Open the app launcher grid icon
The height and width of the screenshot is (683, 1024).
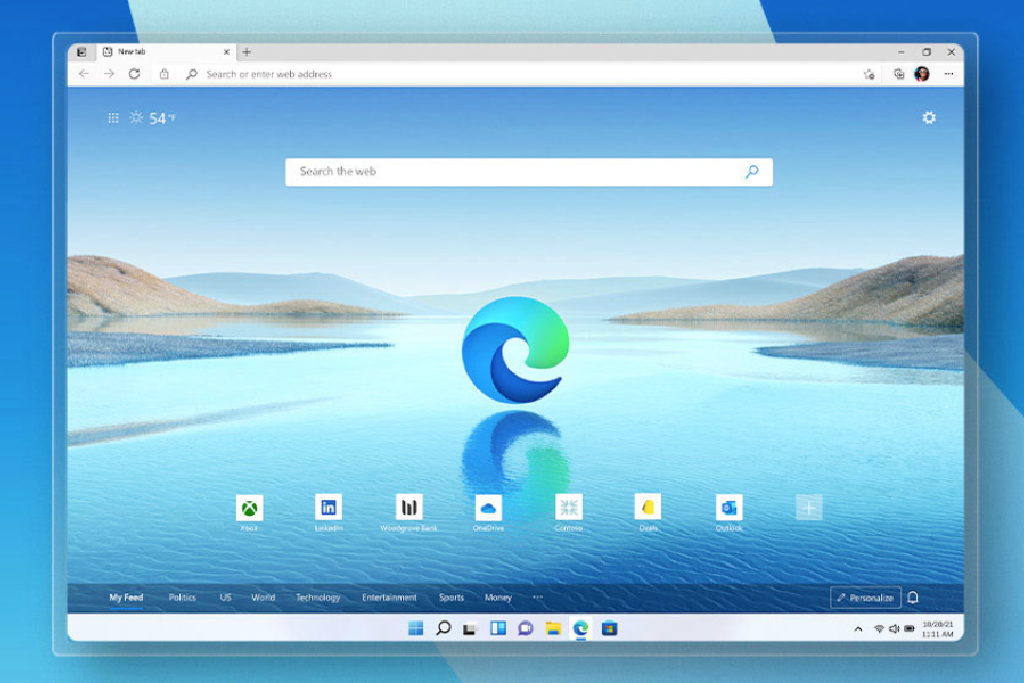coord(113,118)
